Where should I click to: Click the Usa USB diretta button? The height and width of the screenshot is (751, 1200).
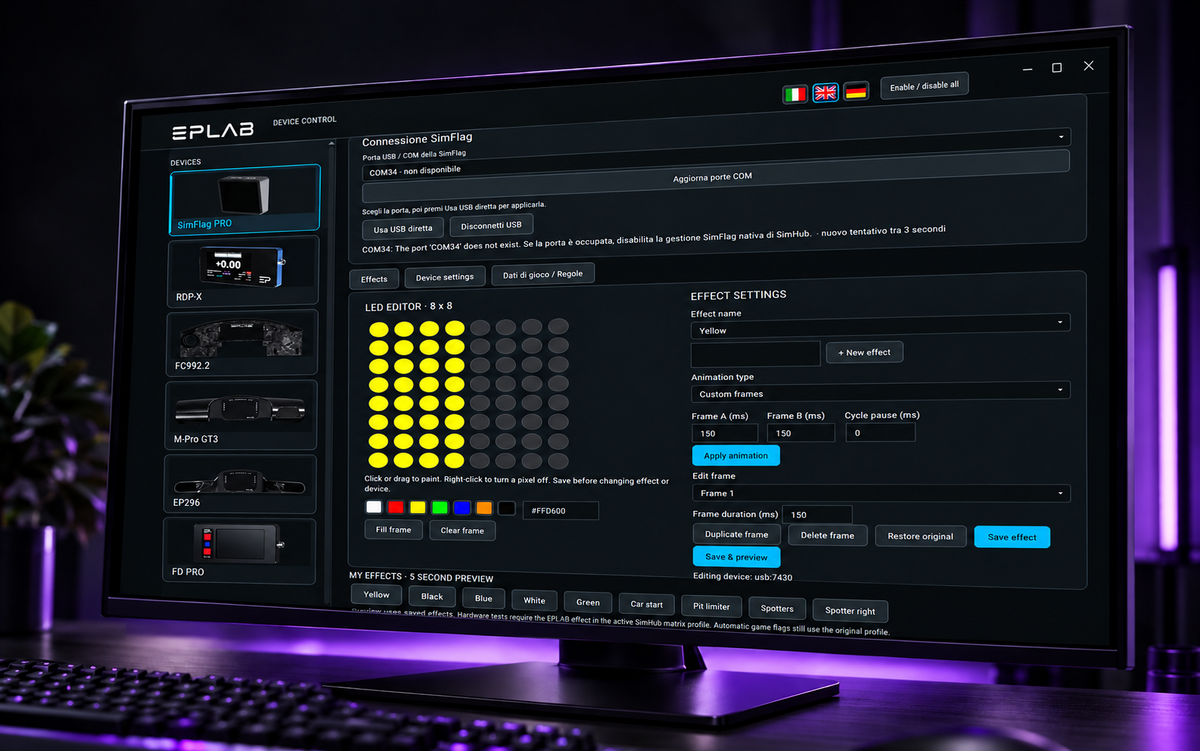(403, 229)
